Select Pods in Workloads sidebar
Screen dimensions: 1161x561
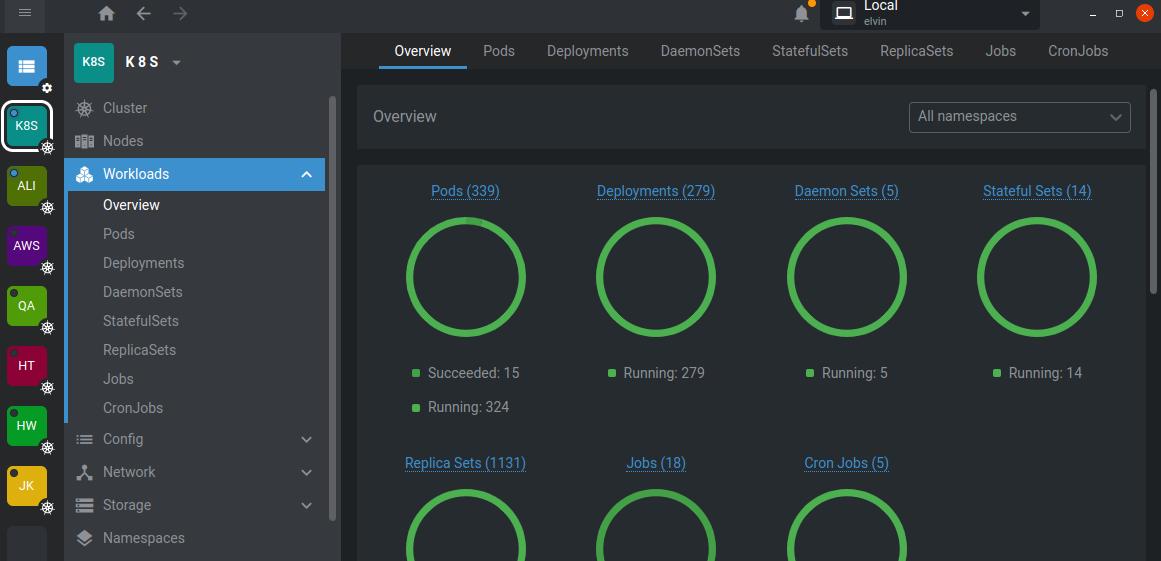pos(118,234)
